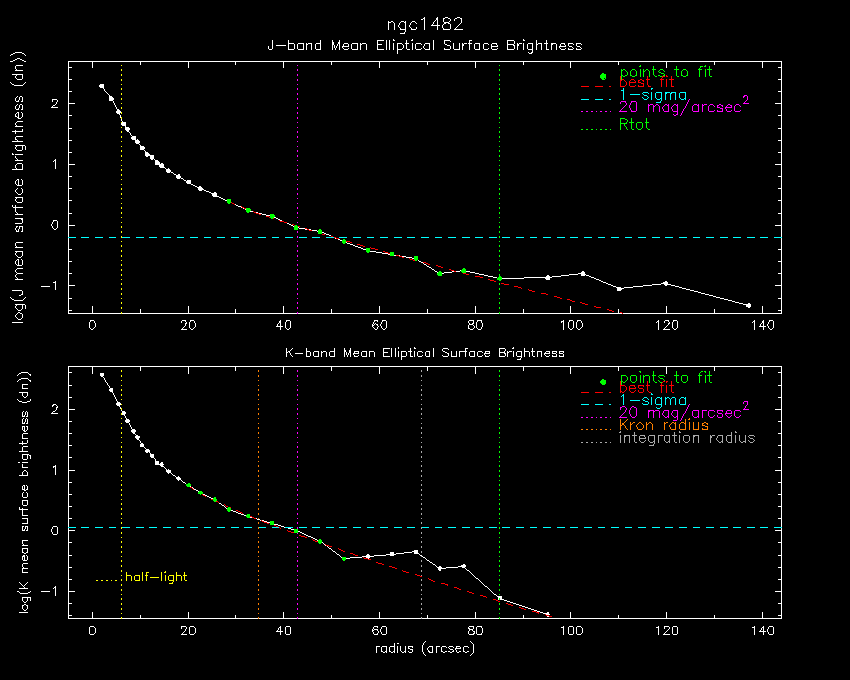
Task: Click the J-band y-axis label text
Action: pyautogui.click(x=17, y=187)
